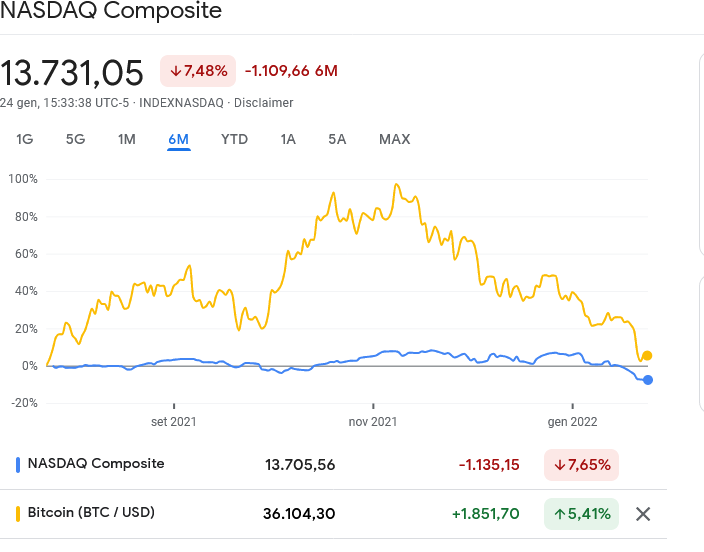The height and width of the screenshot is (552, 704).
Task: Switch to the 5G time range tab
Action: (x=75, y=139)
